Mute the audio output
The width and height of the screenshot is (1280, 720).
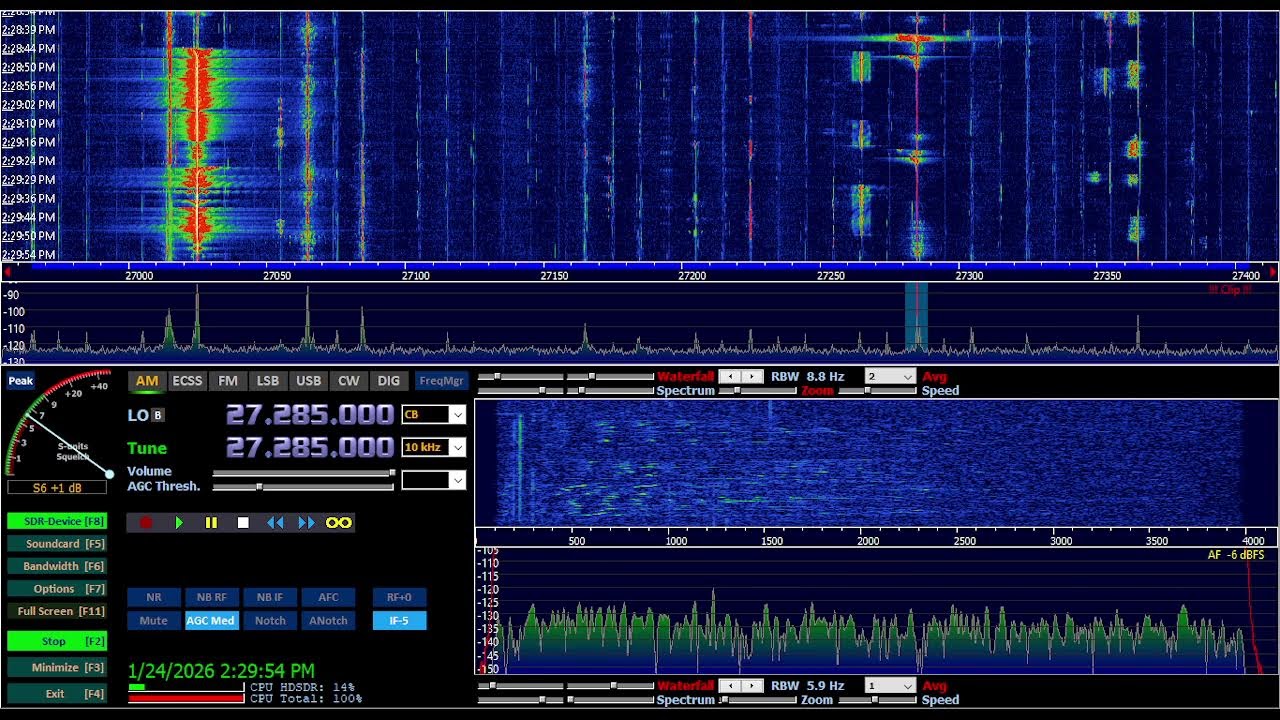(x=154, y=620)
